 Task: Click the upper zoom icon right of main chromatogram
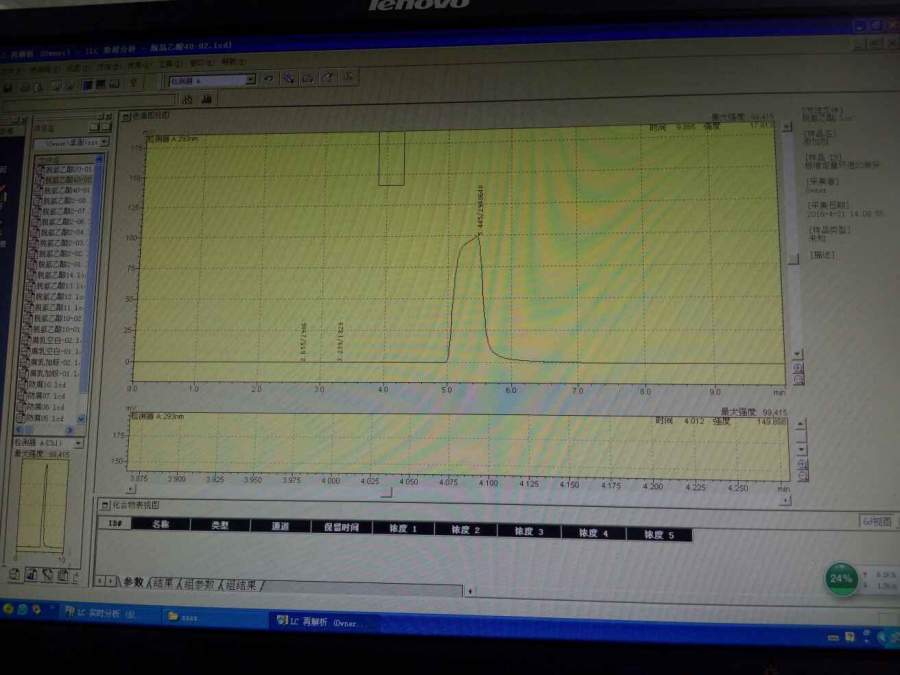click(x=798, y=368)
